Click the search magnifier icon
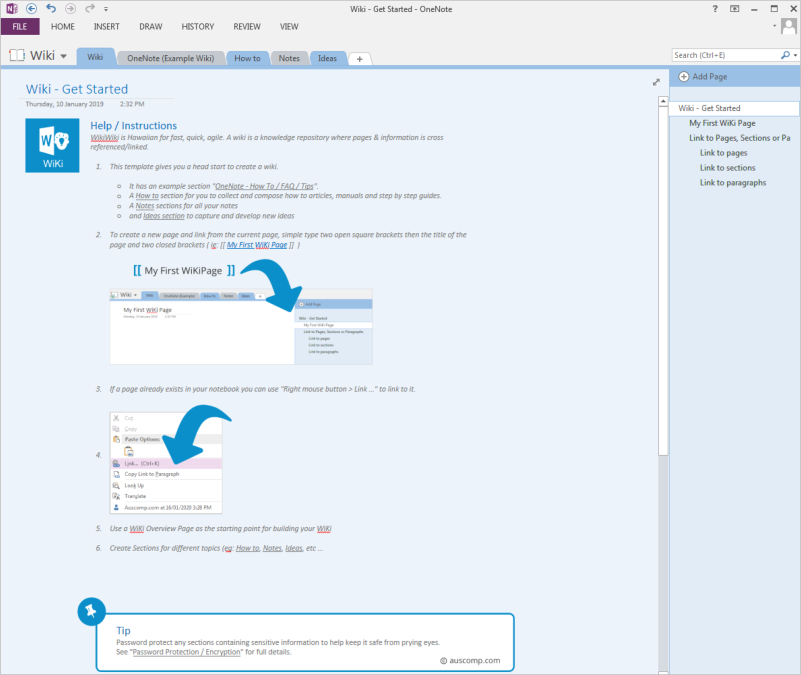 pos(785,55)
